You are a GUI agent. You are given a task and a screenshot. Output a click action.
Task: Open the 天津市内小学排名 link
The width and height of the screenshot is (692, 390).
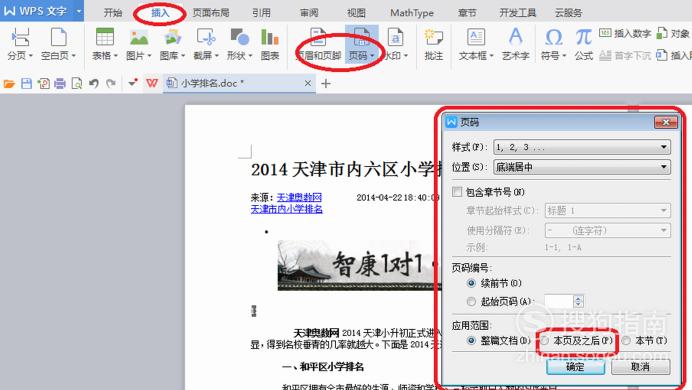[x=286, y=209]
